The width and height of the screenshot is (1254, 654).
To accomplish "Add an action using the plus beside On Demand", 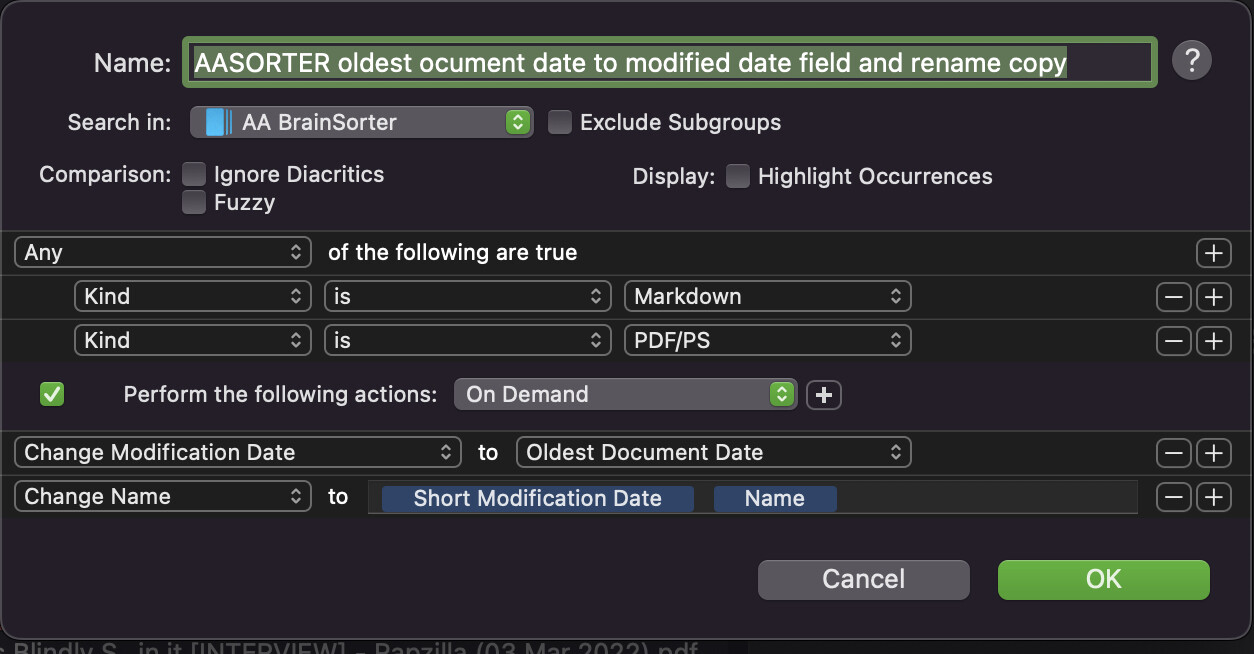I will point(824,395).
